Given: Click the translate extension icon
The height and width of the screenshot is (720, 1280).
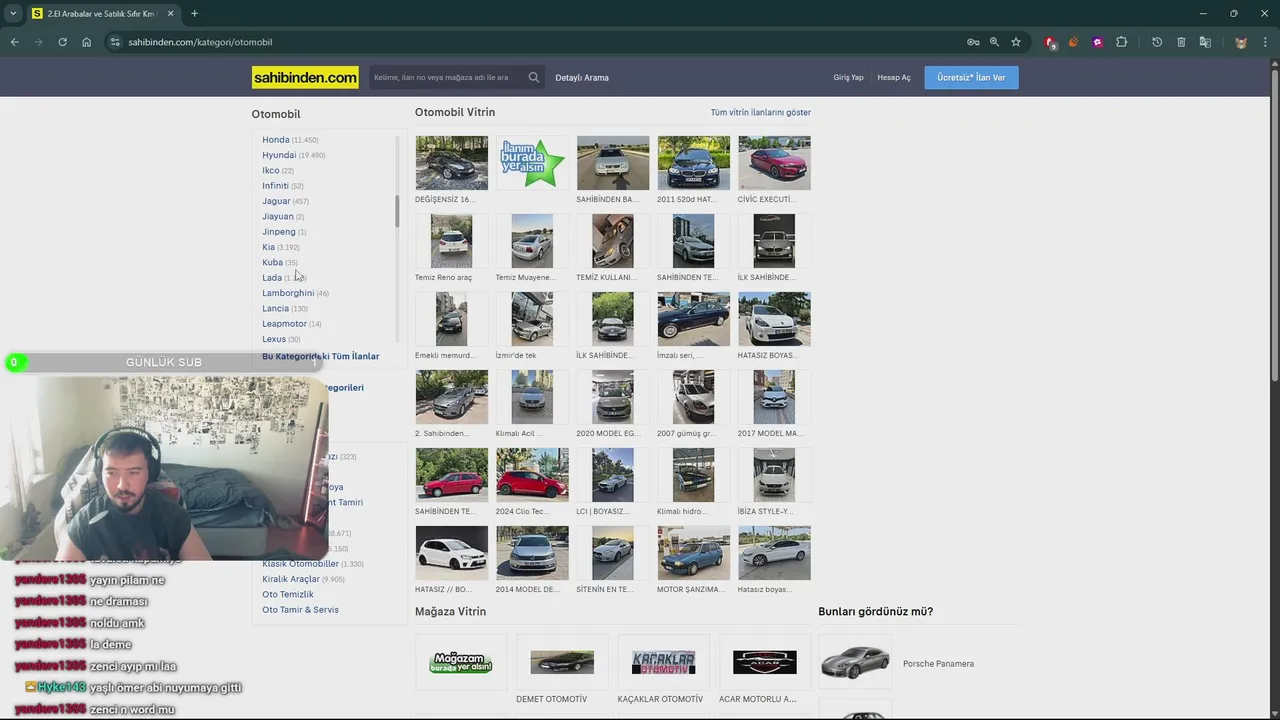Looking at the screenshot, I should (1205, 42).
